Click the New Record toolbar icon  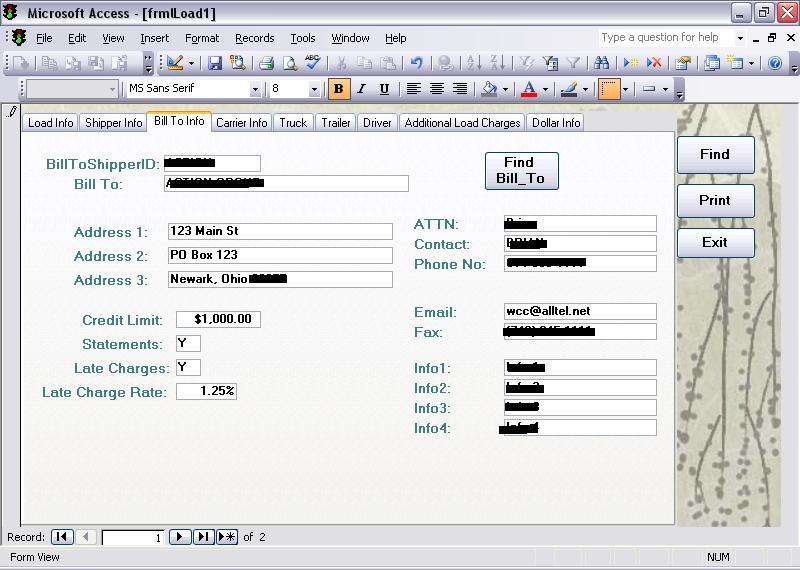pos(631,63)
